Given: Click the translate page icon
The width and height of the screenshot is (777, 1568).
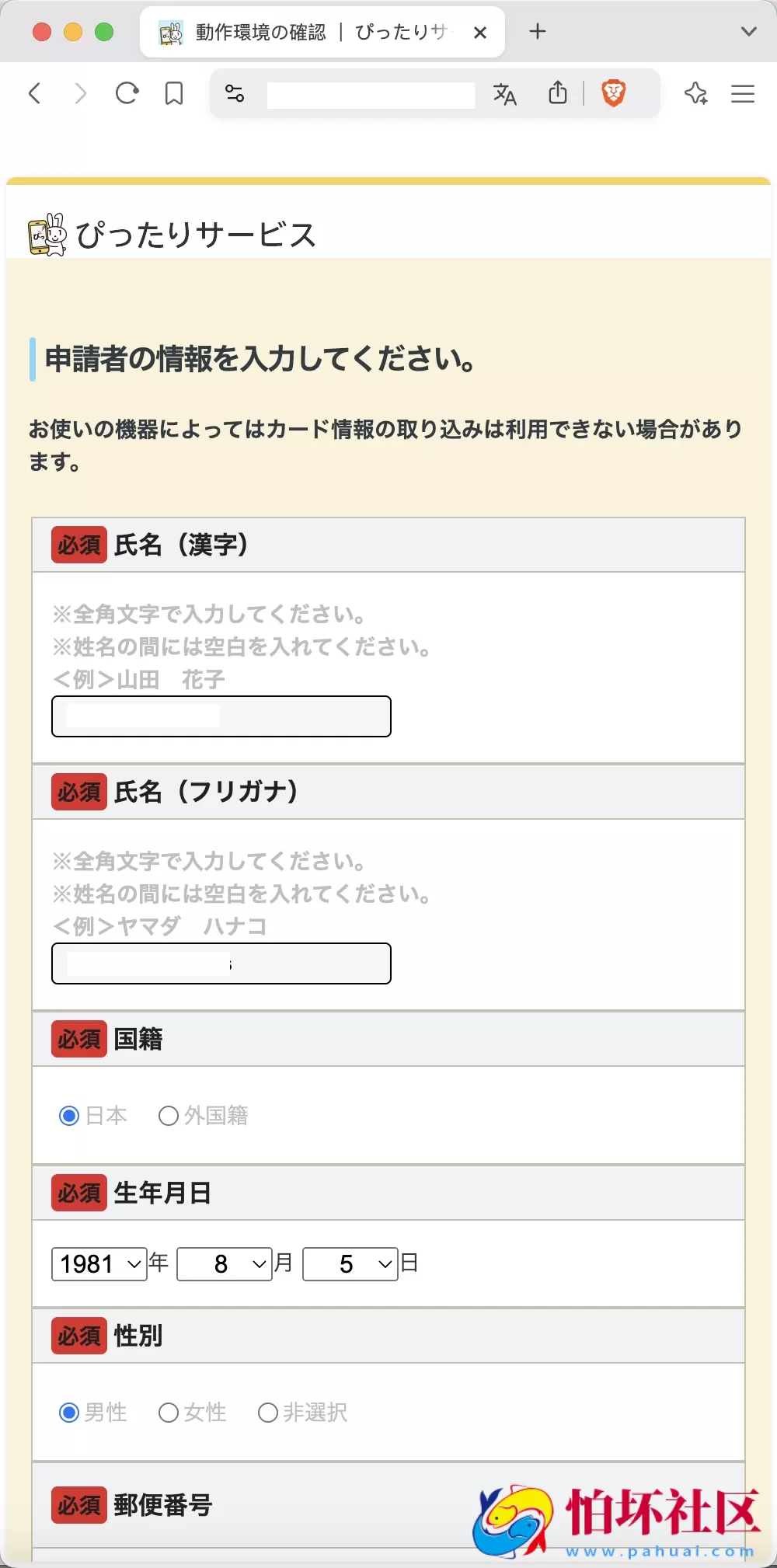Looking at the screenshot, I should (504, 94).
